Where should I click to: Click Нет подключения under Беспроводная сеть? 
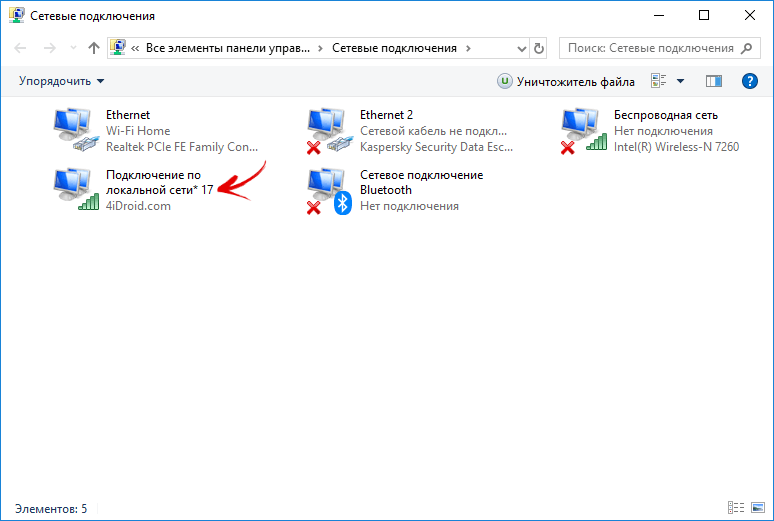(663, 131)
